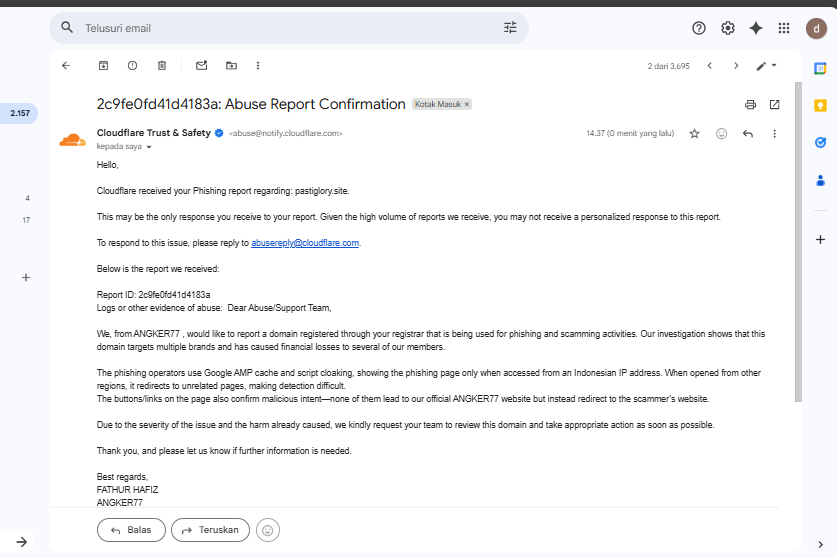
Task: Get add-ons with side panel plus
Action: pyautogui.click(x=820, y=239)
